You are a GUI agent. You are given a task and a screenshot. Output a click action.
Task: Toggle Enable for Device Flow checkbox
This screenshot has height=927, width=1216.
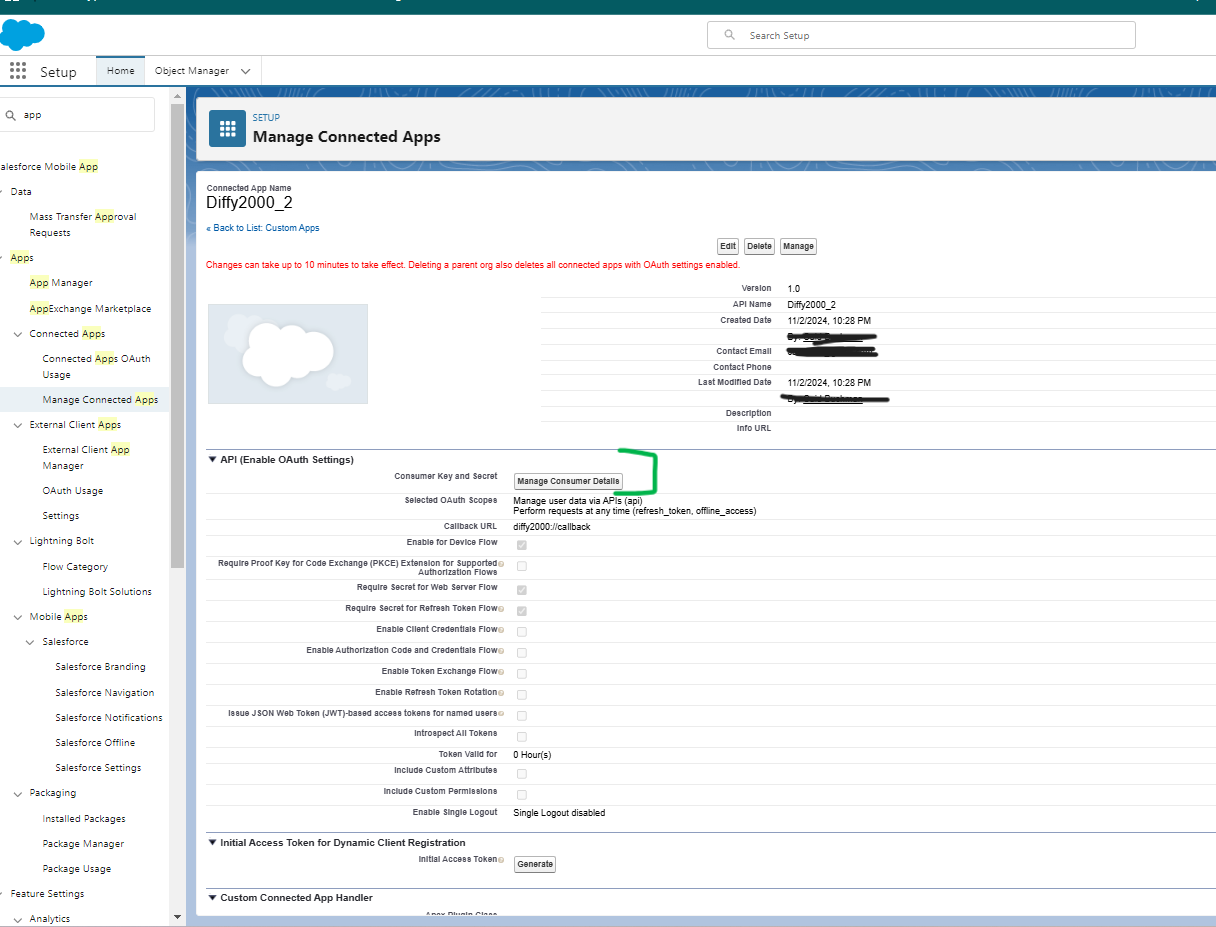[x=521, y=545]
